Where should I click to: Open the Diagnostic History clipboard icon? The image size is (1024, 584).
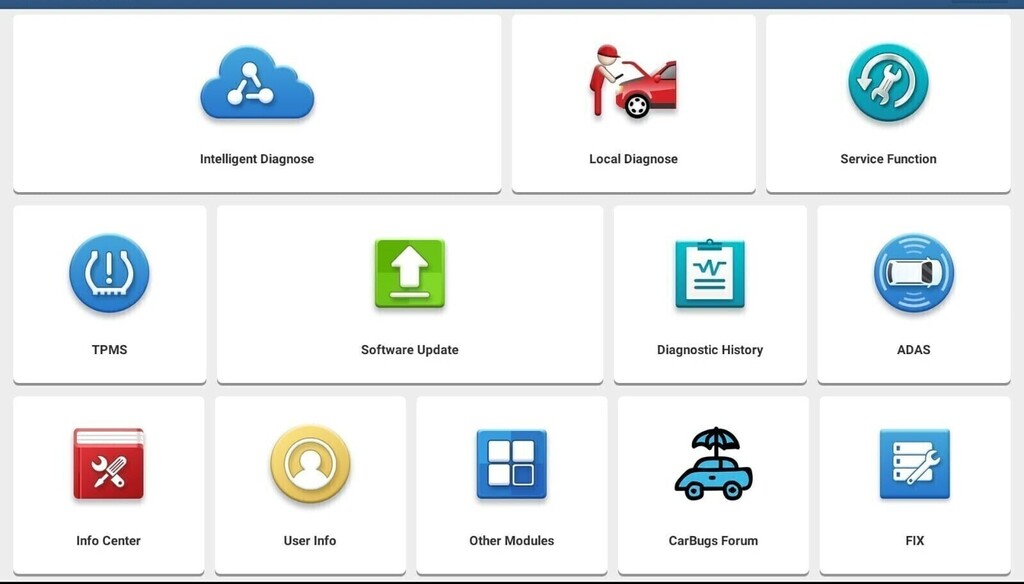coord(710,273)
